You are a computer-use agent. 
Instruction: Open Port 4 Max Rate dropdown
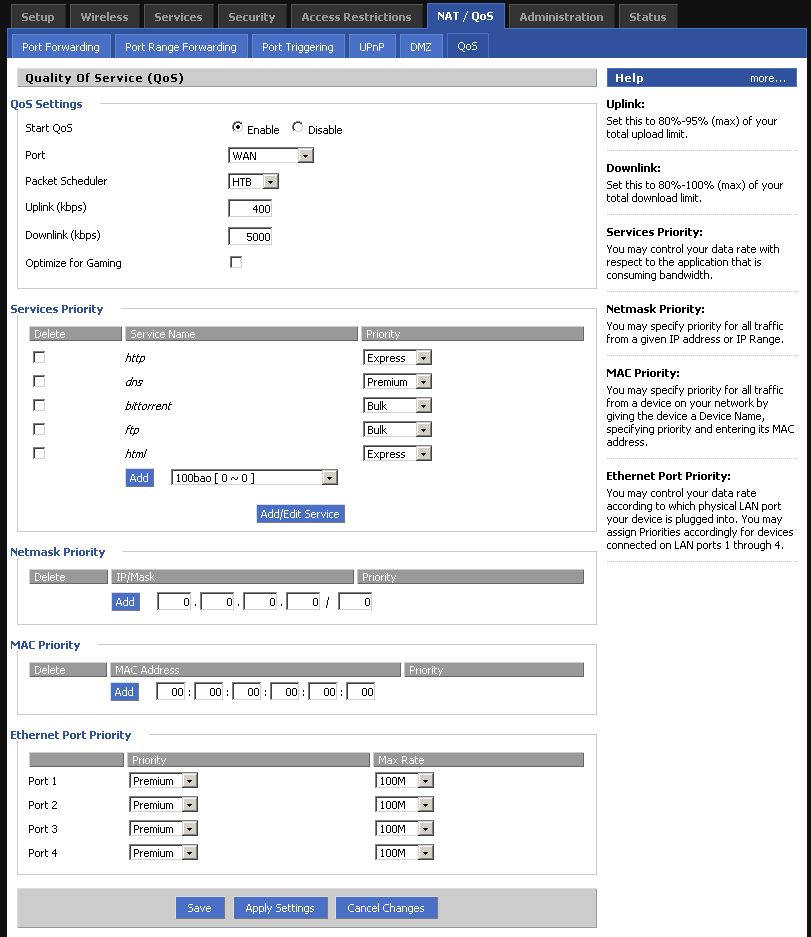405,853
